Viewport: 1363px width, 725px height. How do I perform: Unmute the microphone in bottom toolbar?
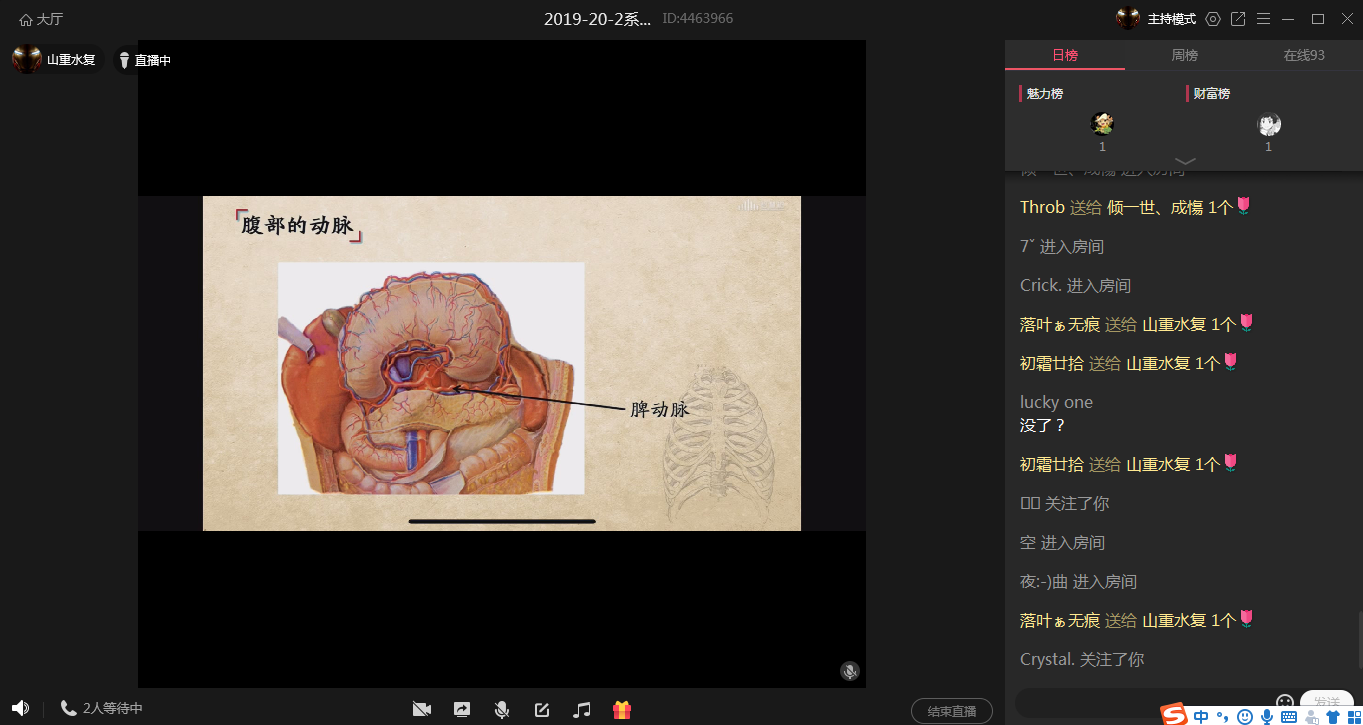click(x=502, y=709)
